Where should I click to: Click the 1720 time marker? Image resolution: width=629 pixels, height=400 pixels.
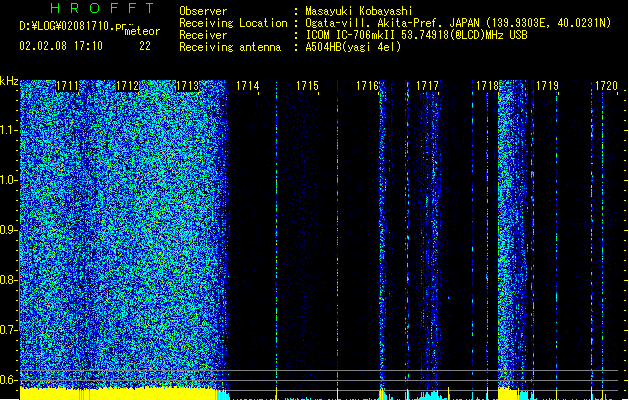[606, 86]
